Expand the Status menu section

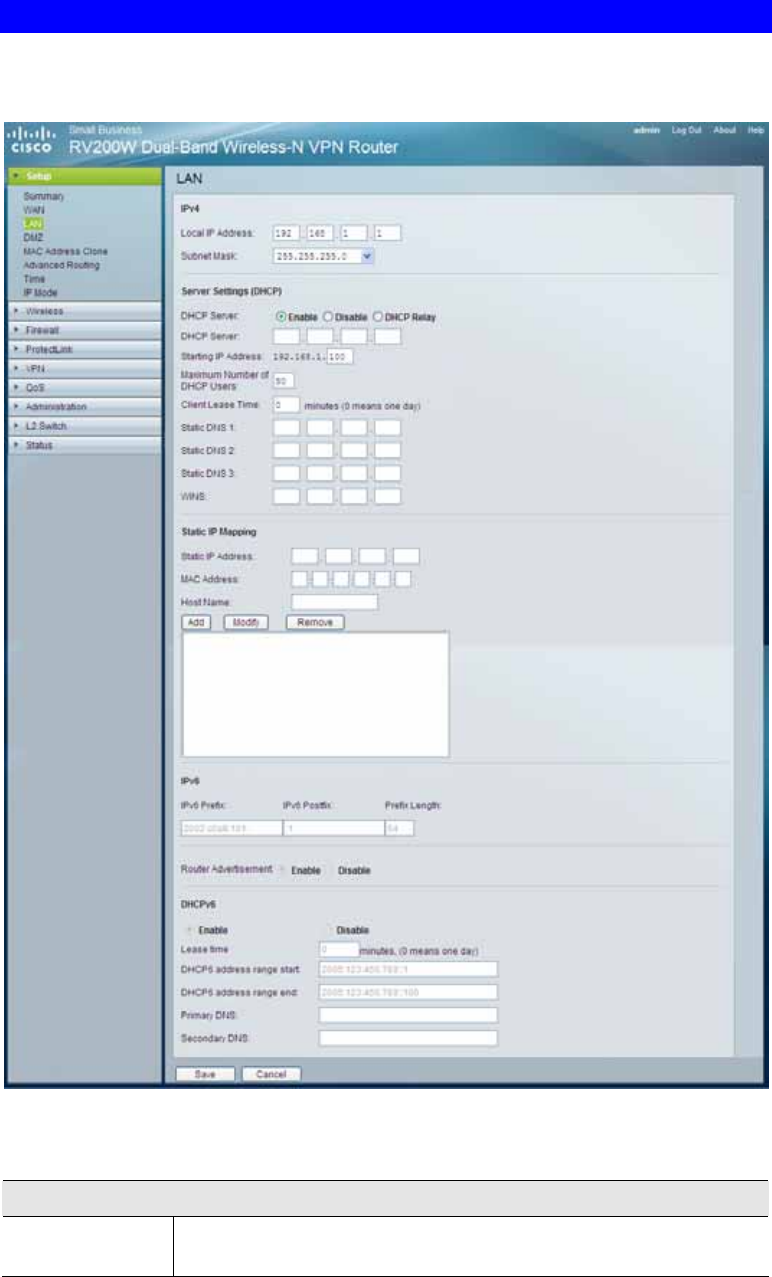[x=83, y=445]
